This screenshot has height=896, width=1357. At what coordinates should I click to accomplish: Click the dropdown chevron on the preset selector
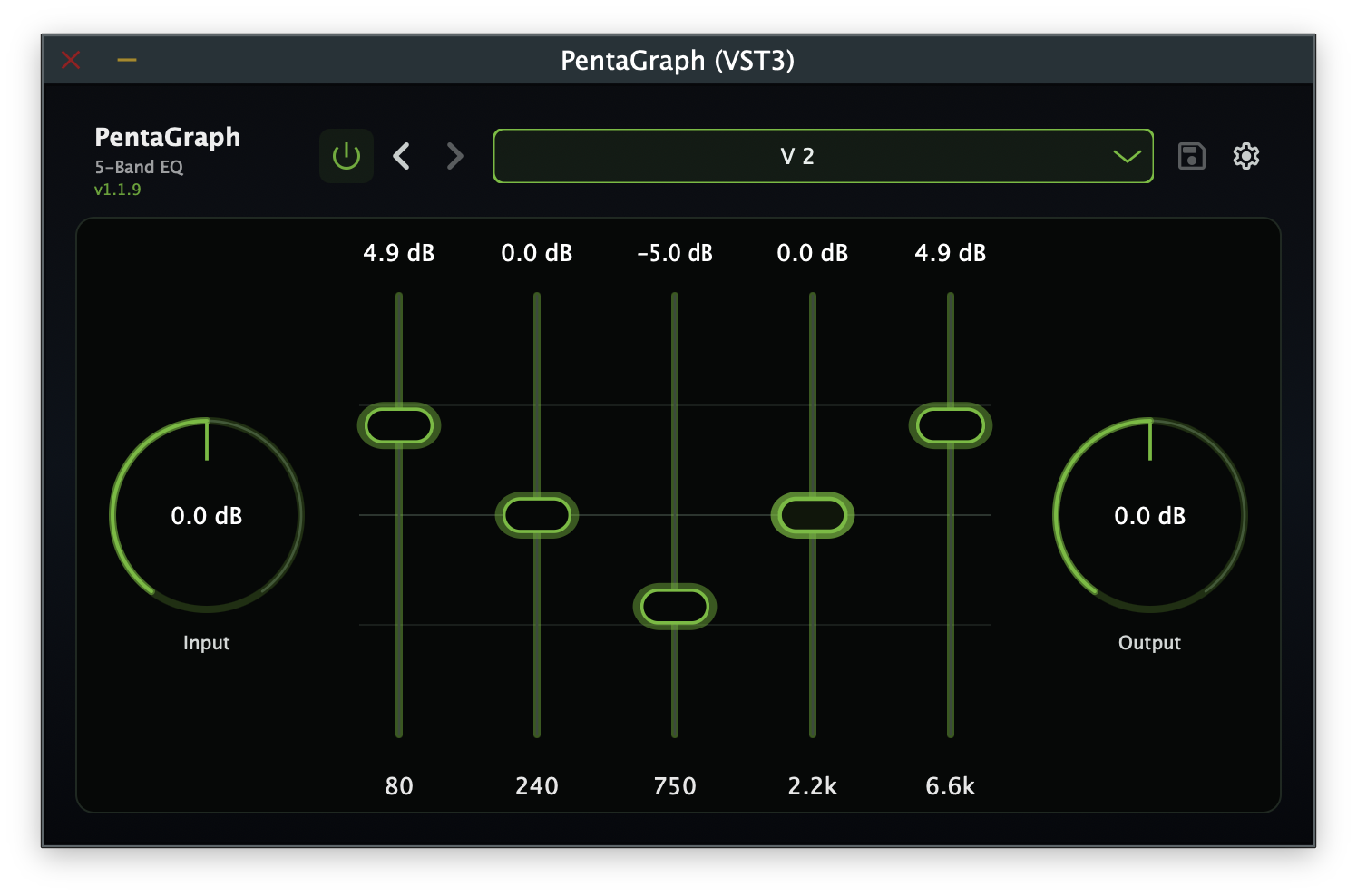(x=1128, y=156)
